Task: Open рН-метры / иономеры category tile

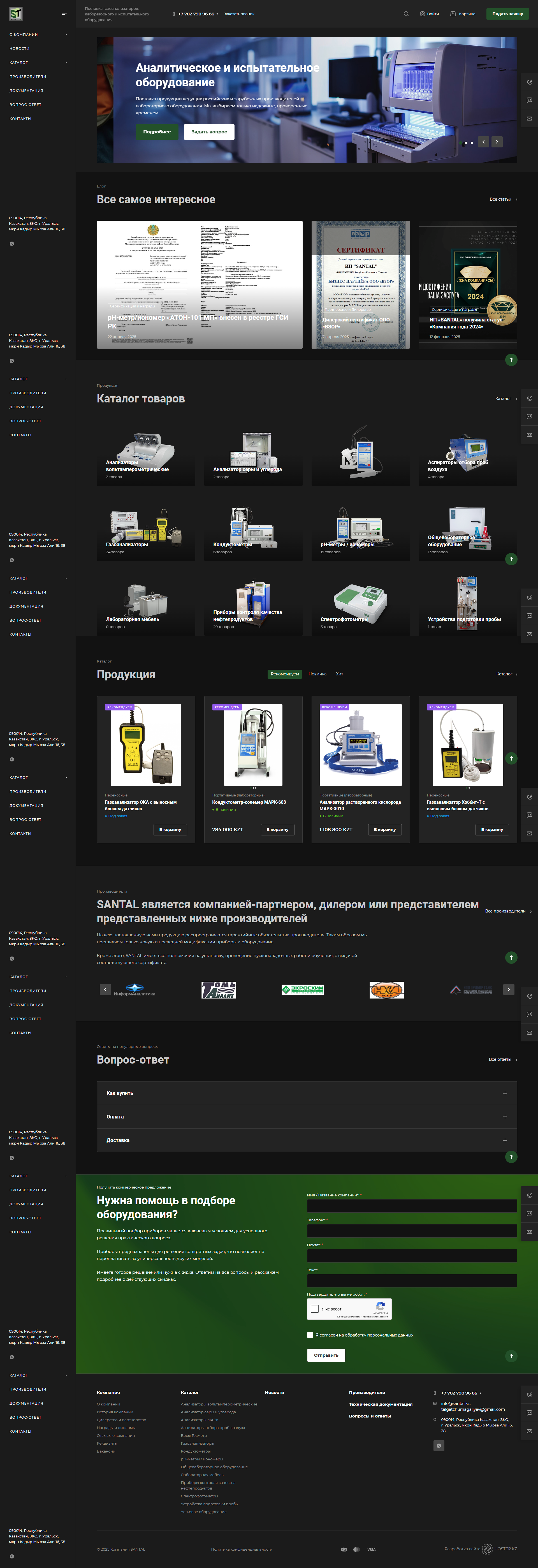Action: 360,530
